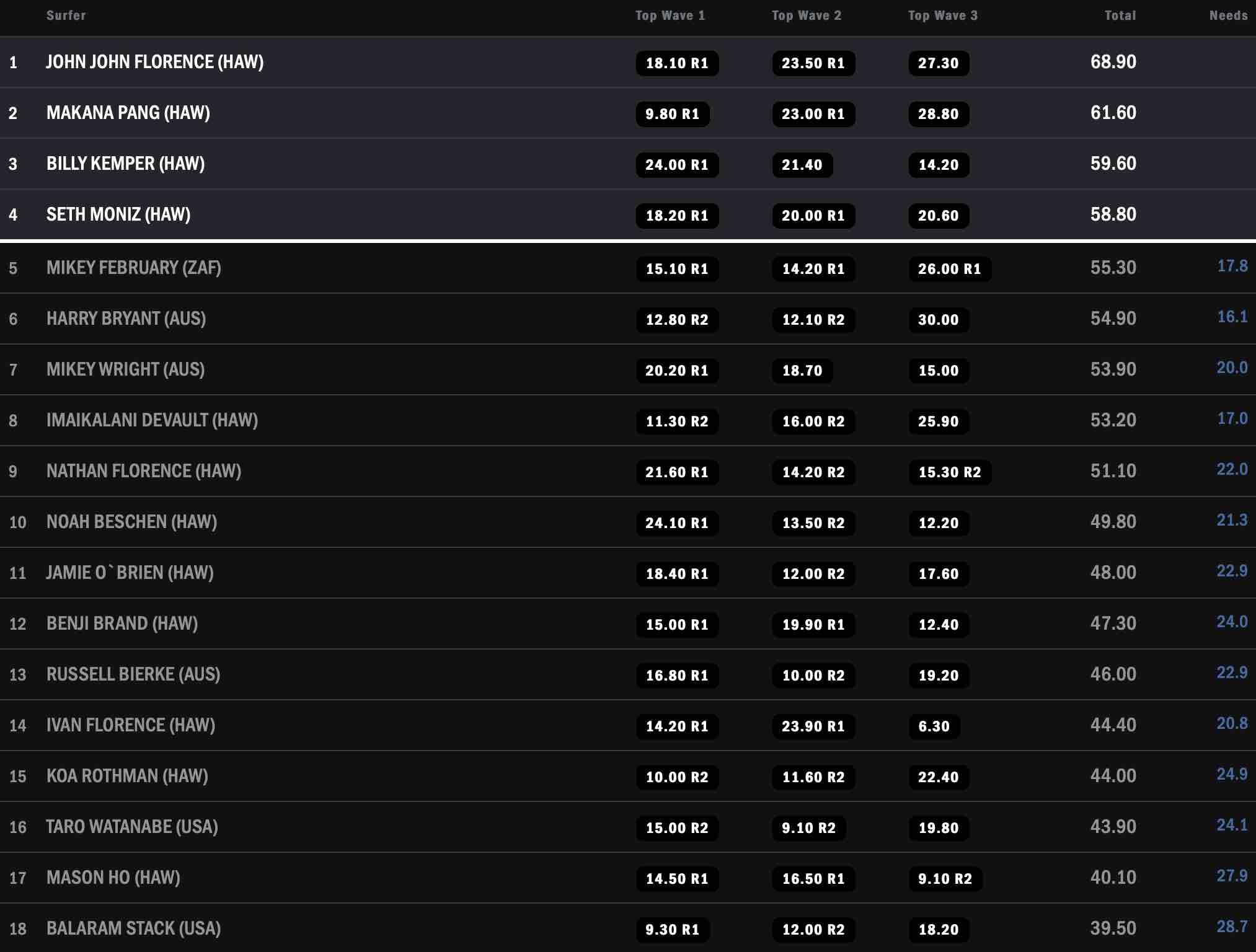Click Imaikalani Devault's needs value 17.0

1232,418
